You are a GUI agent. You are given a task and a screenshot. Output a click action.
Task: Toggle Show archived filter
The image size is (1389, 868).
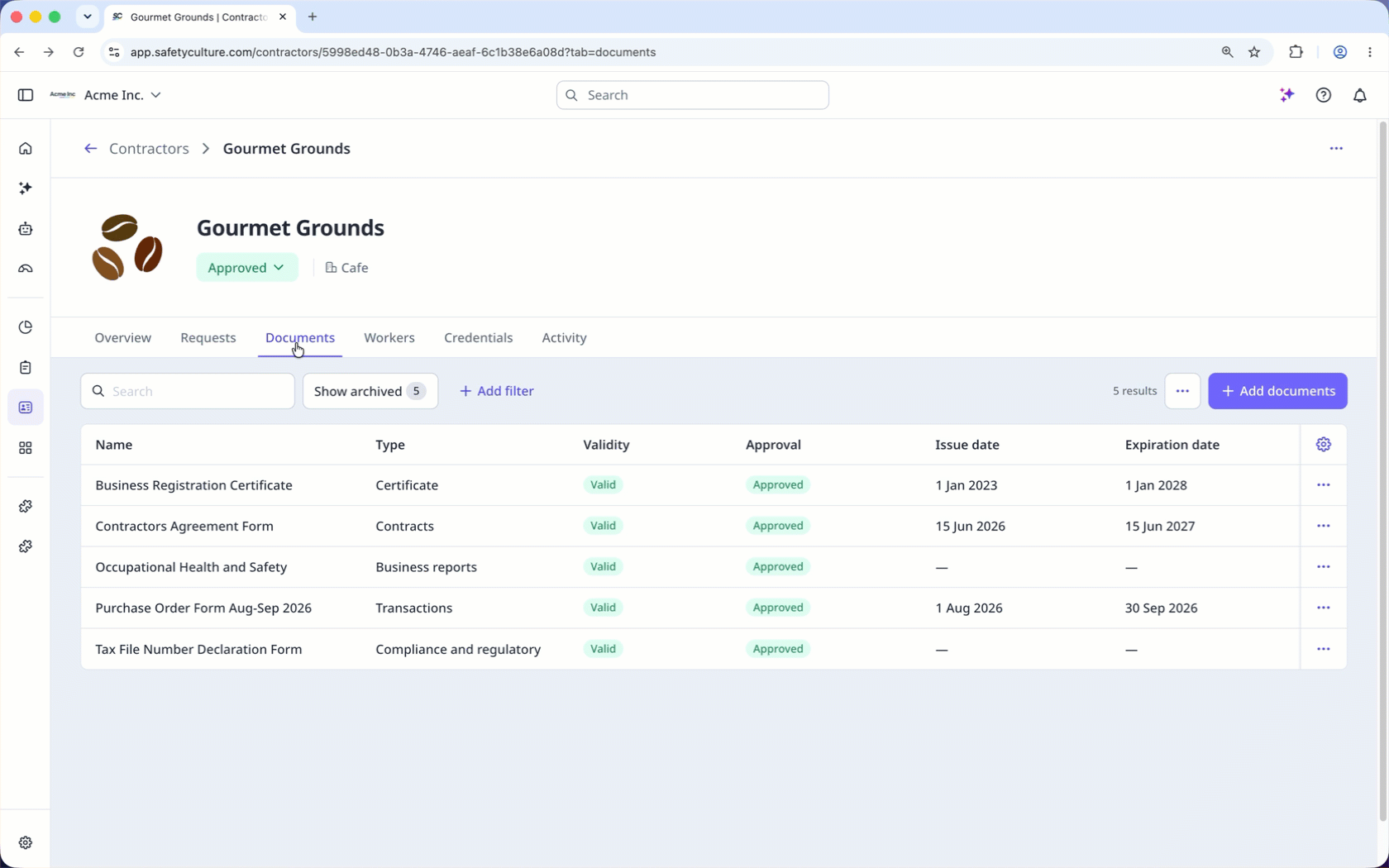[370, 391]
